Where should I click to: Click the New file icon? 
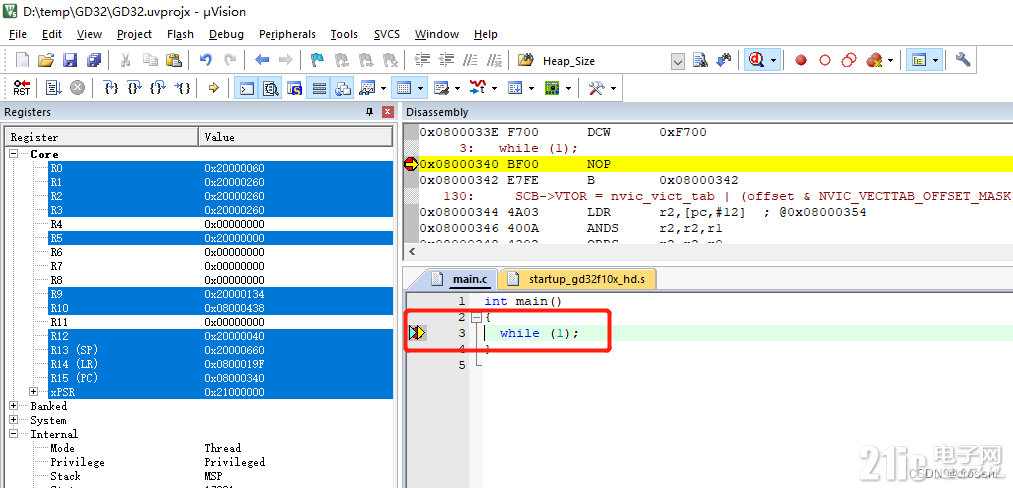(x=23, y=60)
